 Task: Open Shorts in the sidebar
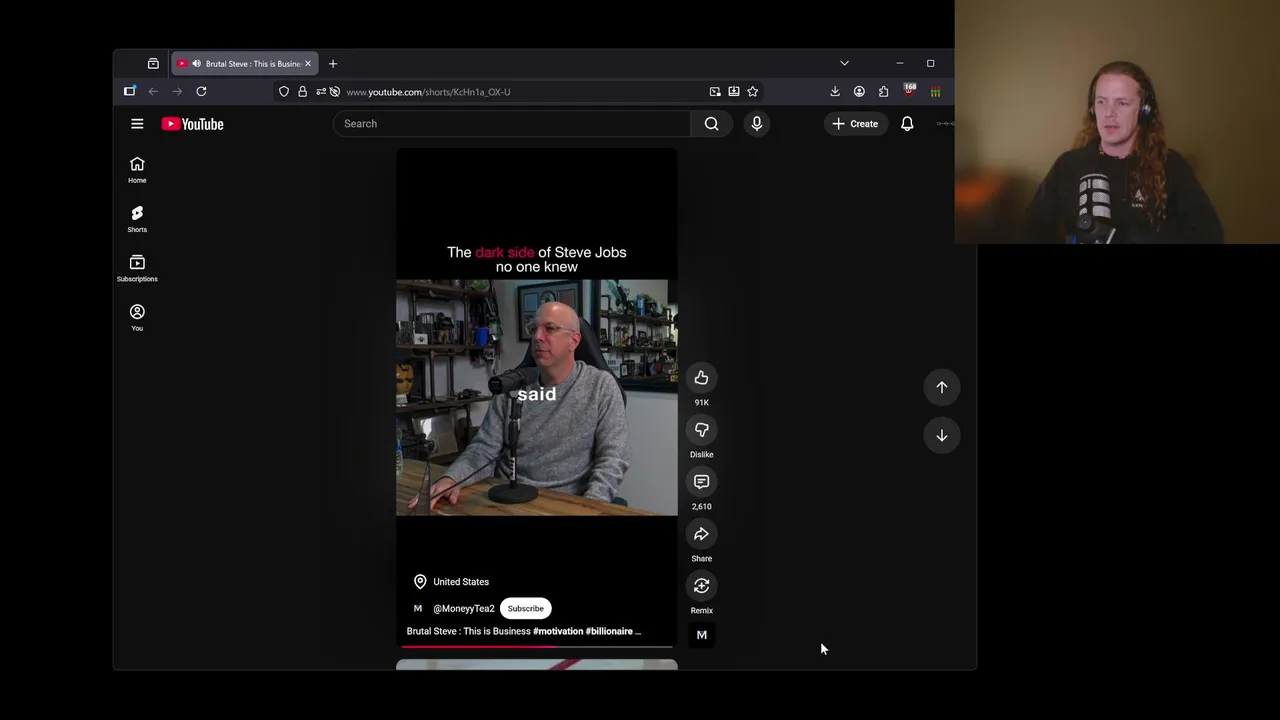tap(137, 219)
